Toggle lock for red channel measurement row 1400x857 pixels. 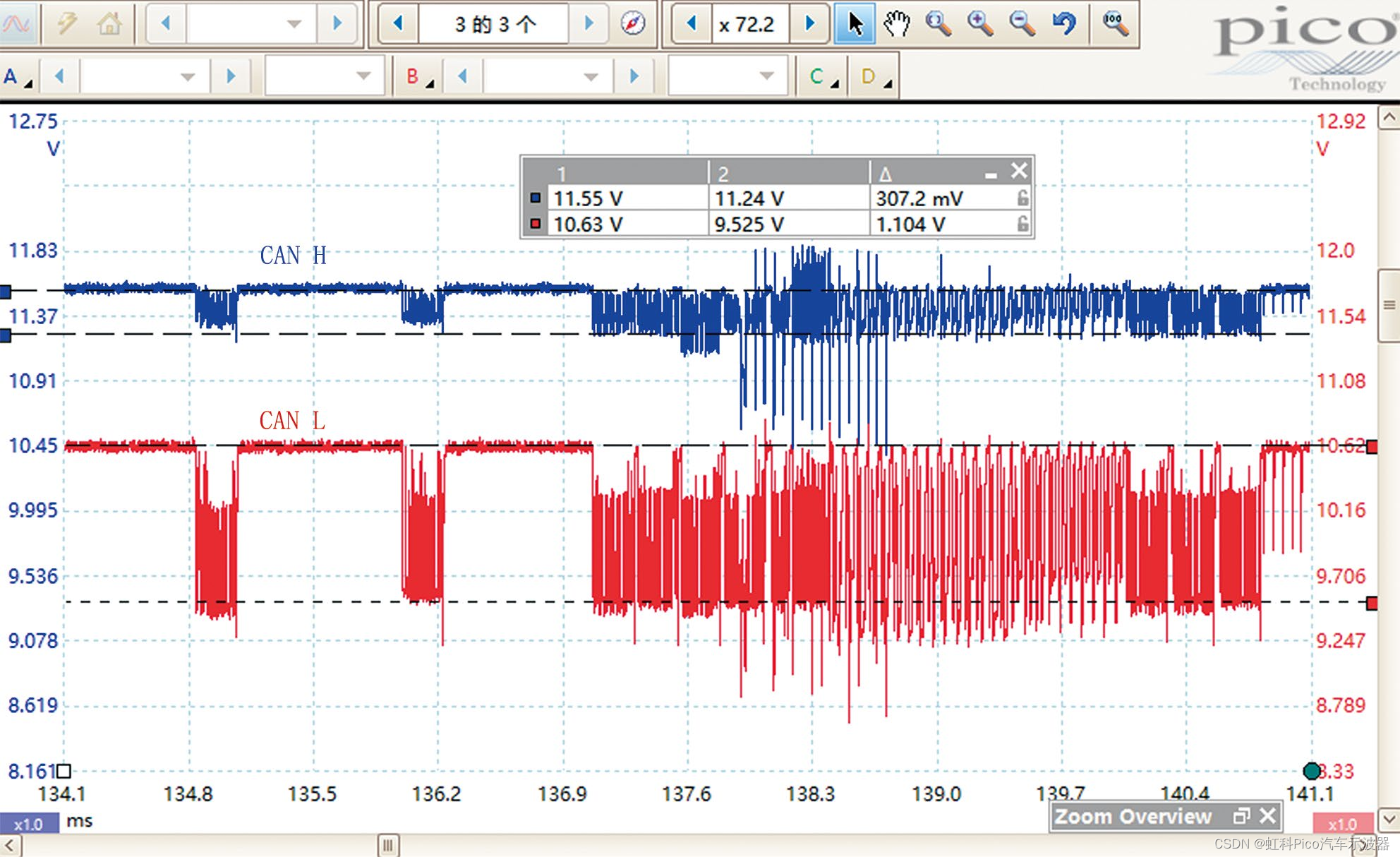1022,224
